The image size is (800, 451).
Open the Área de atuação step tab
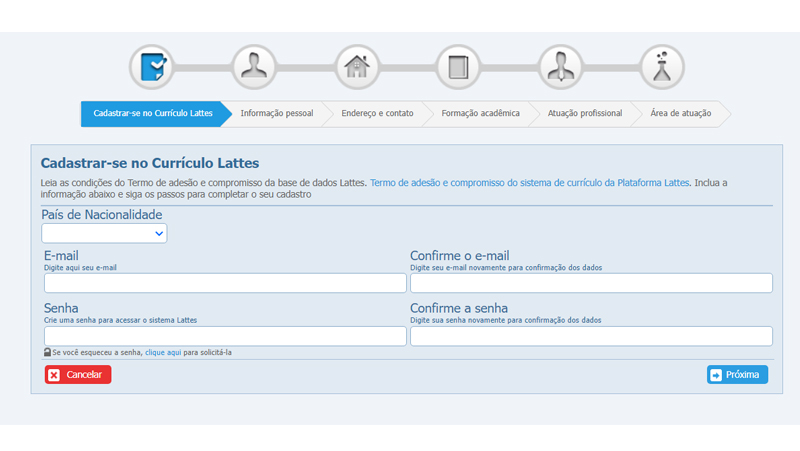coord(681,113)
